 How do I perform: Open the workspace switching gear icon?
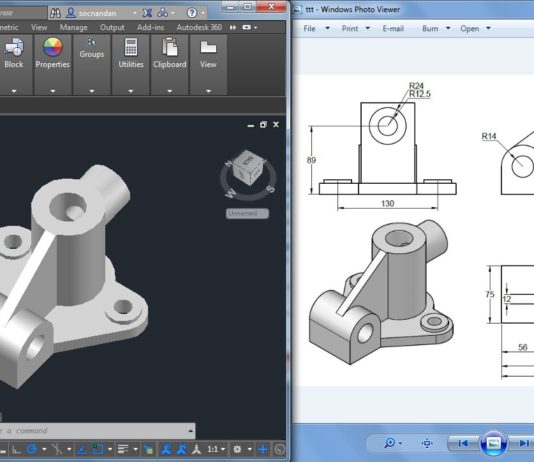(237, 449)
